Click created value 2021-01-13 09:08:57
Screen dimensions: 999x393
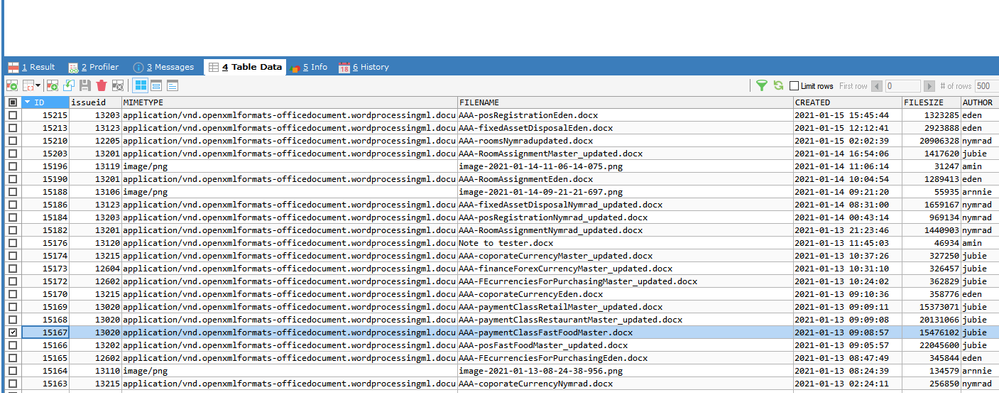[x=847, y=332]
